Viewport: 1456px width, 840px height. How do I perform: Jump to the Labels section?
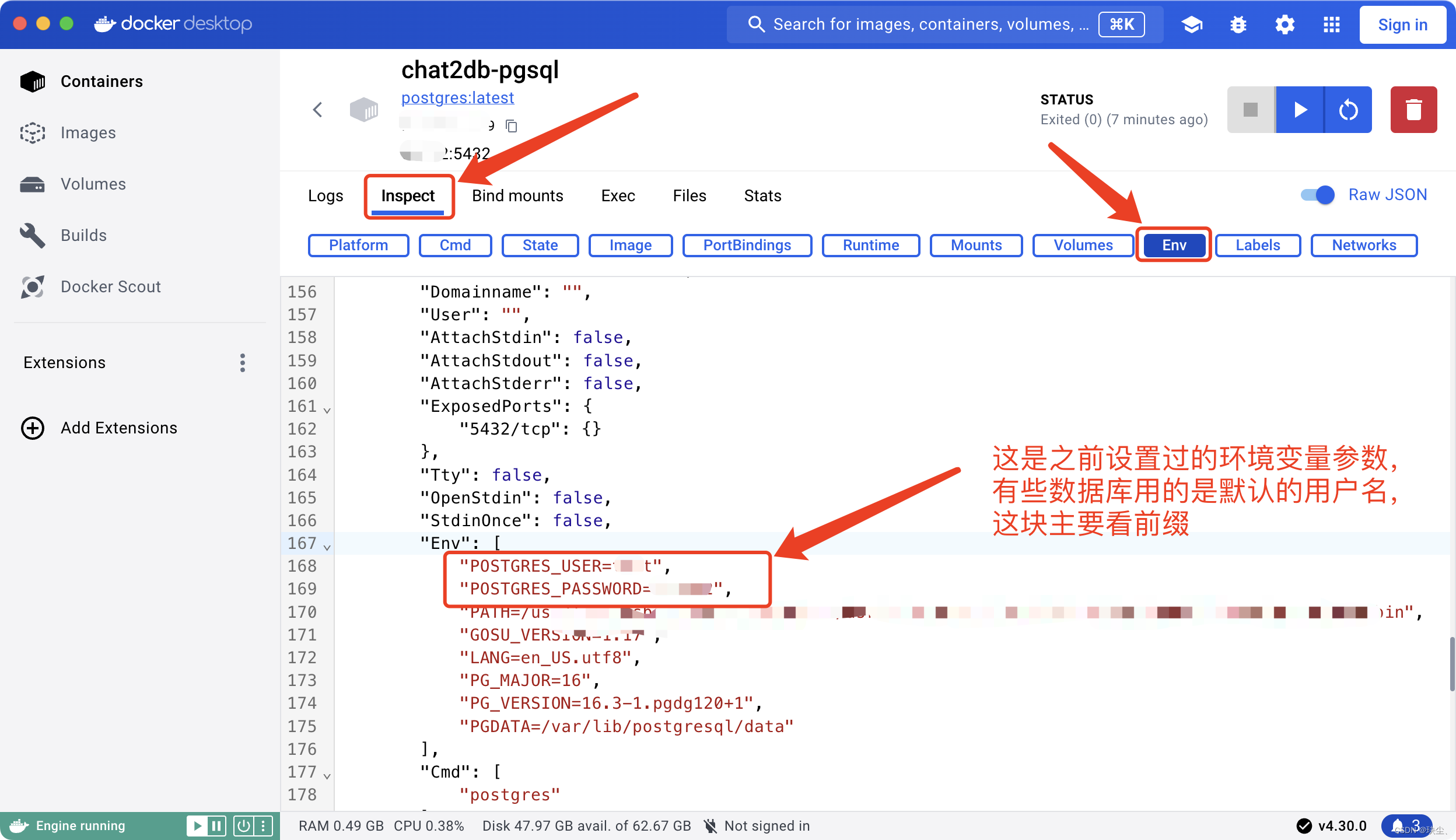point(1258,245)
